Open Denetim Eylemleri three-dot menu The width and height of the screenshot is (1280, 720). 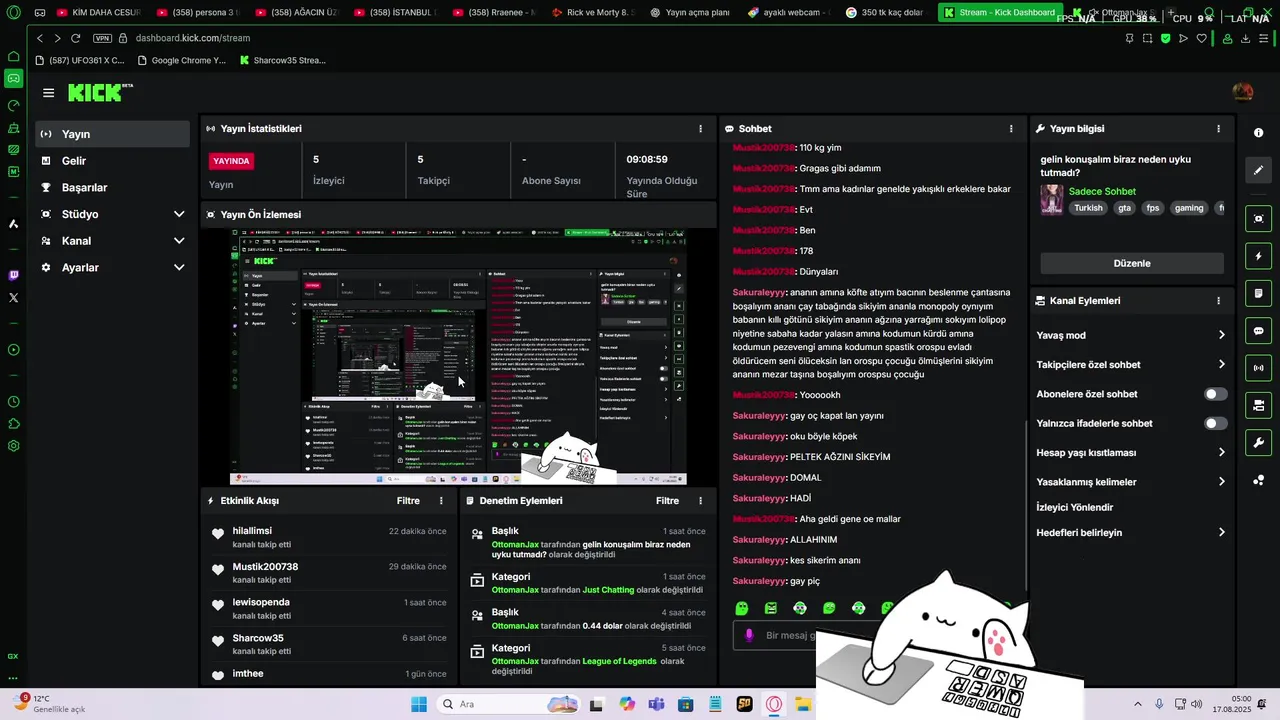[x=700, y=501]
